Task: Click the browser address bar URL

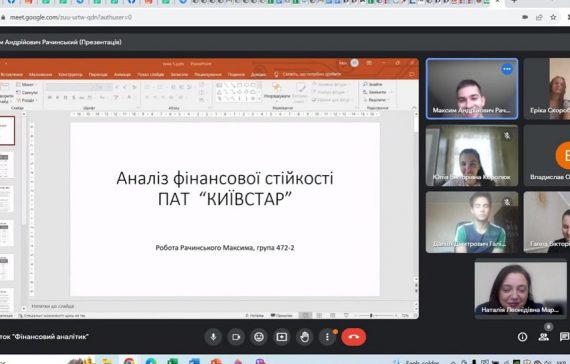Action: coord(71,17)
